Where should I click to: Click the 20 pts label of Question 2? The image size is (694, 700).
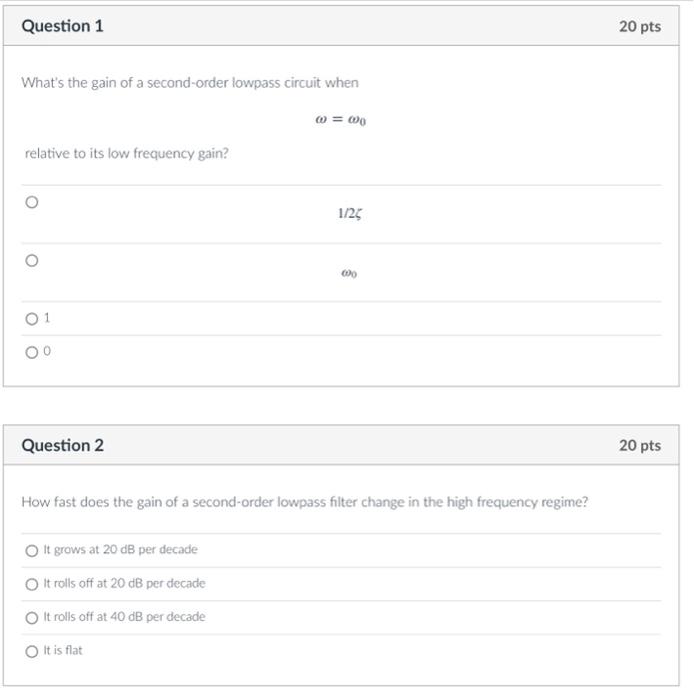tap(640, 446)
